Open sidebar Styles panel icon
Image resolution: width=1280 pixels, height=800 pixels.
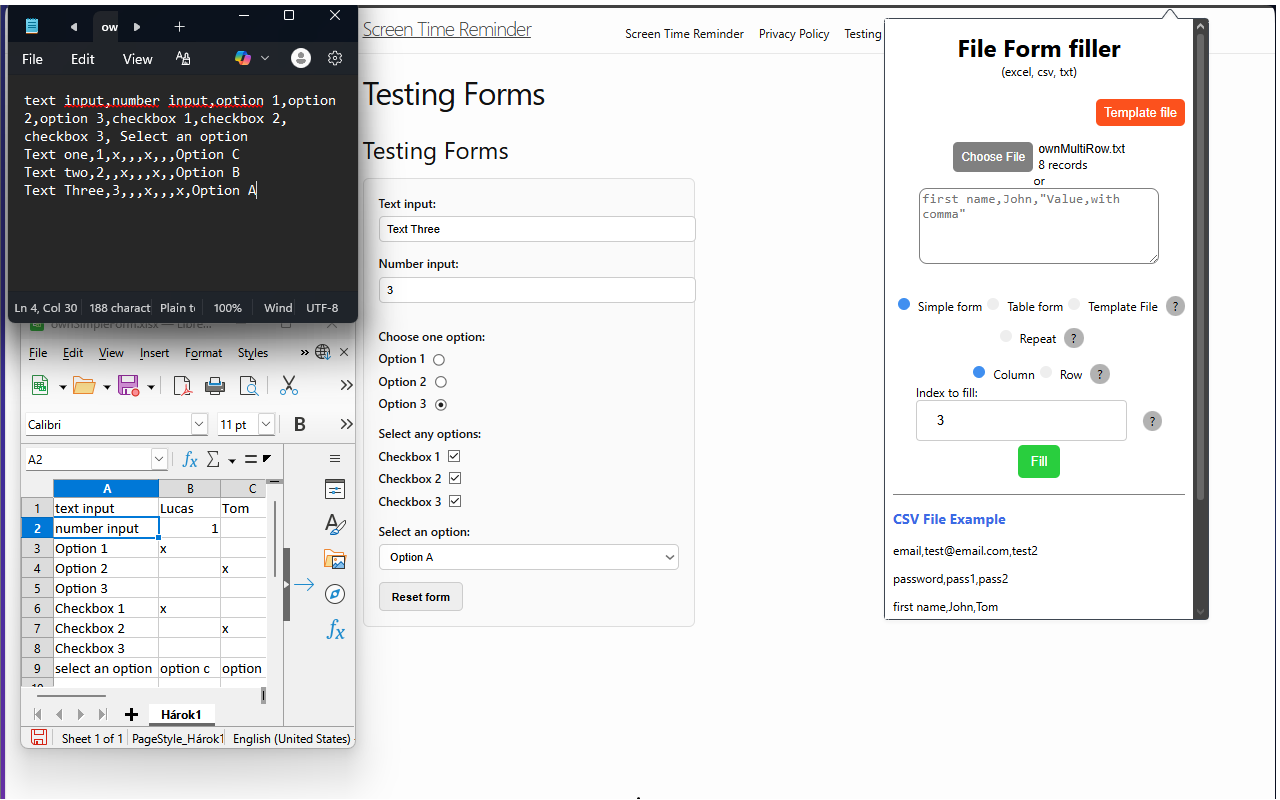[x=335, y=524]
